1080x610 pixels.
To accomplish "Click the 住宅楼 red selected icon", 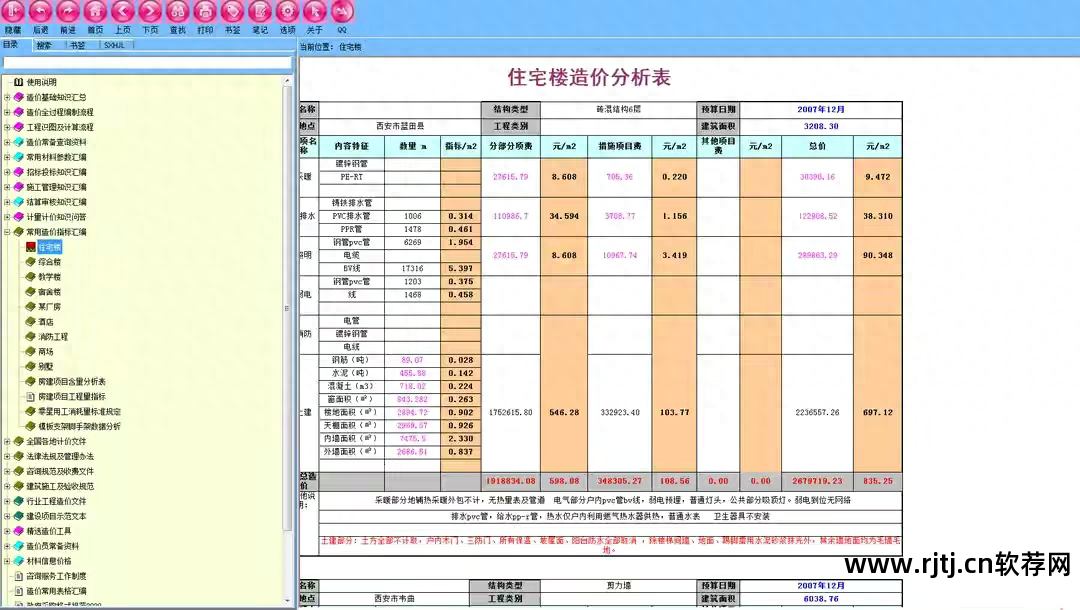I will tap(30, 246).
